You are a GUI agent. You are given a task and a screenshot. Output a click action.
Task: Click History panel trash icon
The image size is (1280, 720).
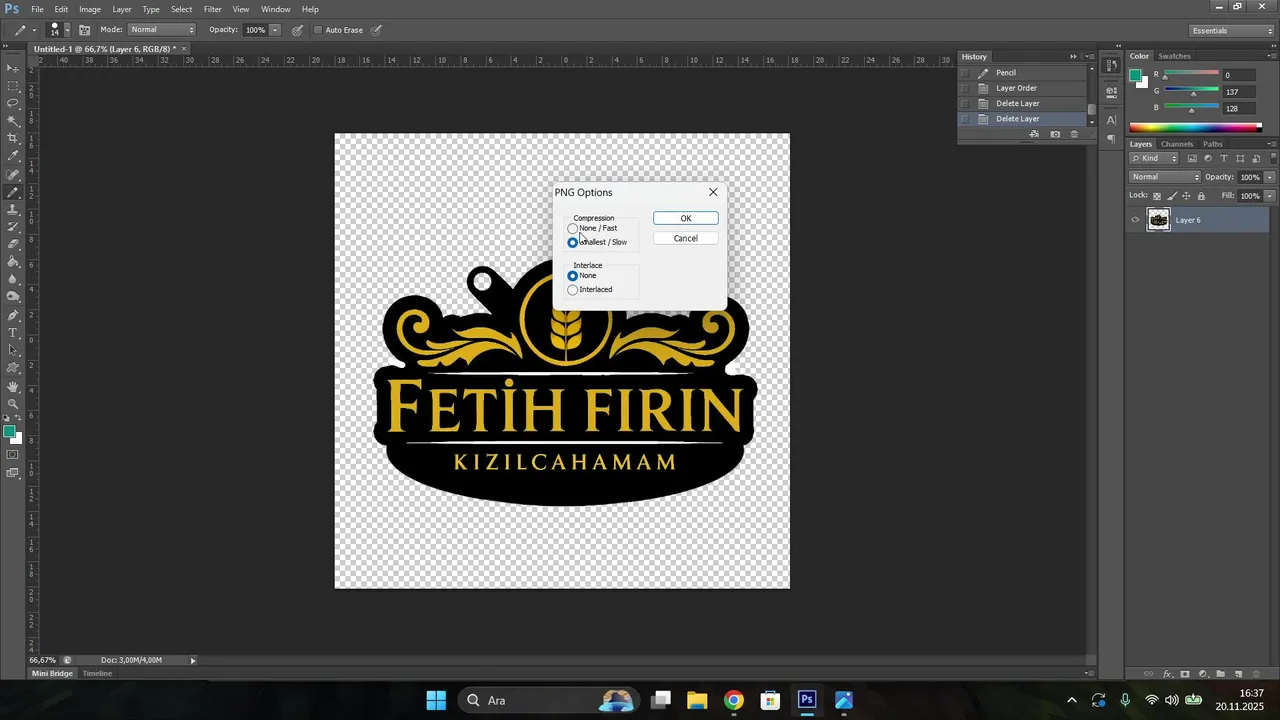pyautogui.click(x=1075, y=134)
